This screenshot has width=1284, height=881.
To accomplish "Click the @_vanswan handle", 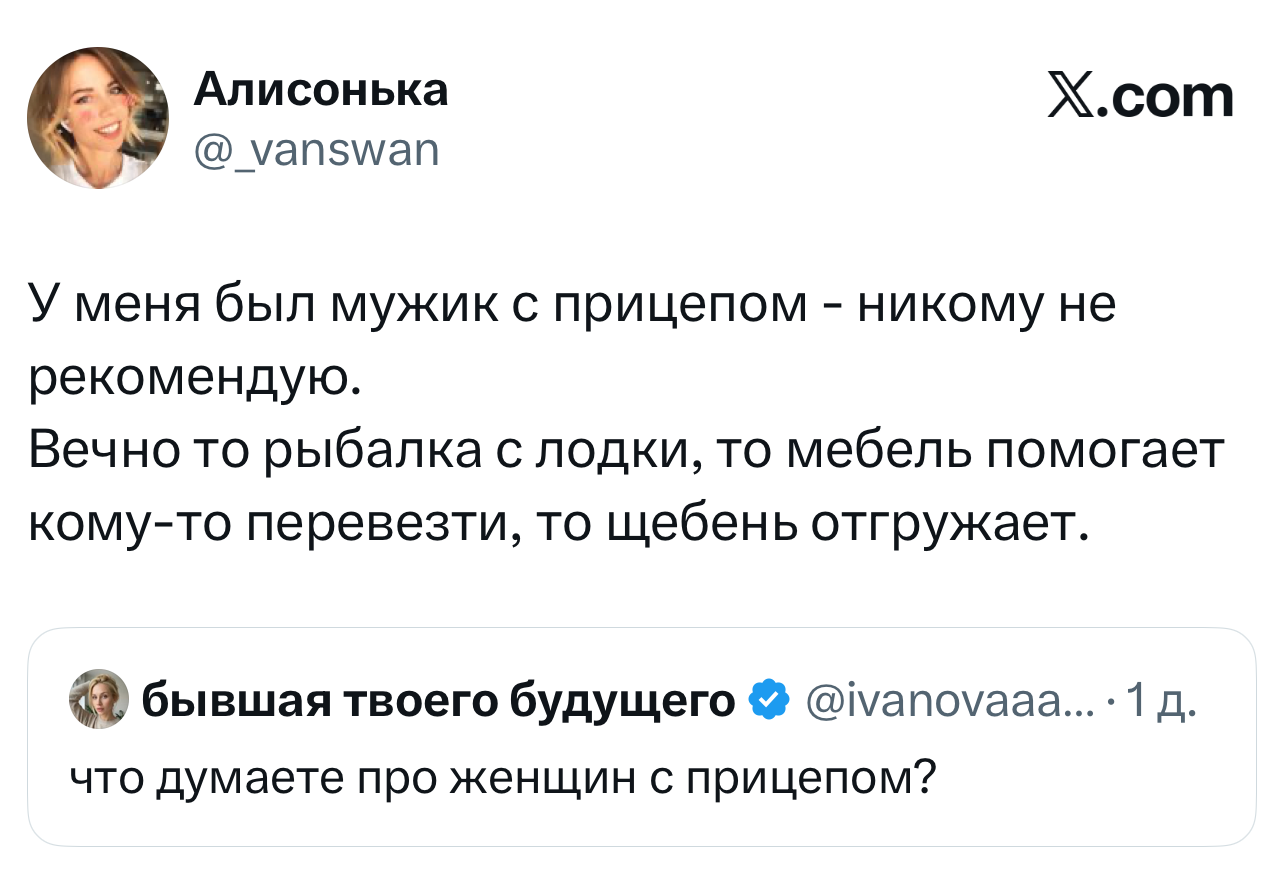I will point(315,150).
